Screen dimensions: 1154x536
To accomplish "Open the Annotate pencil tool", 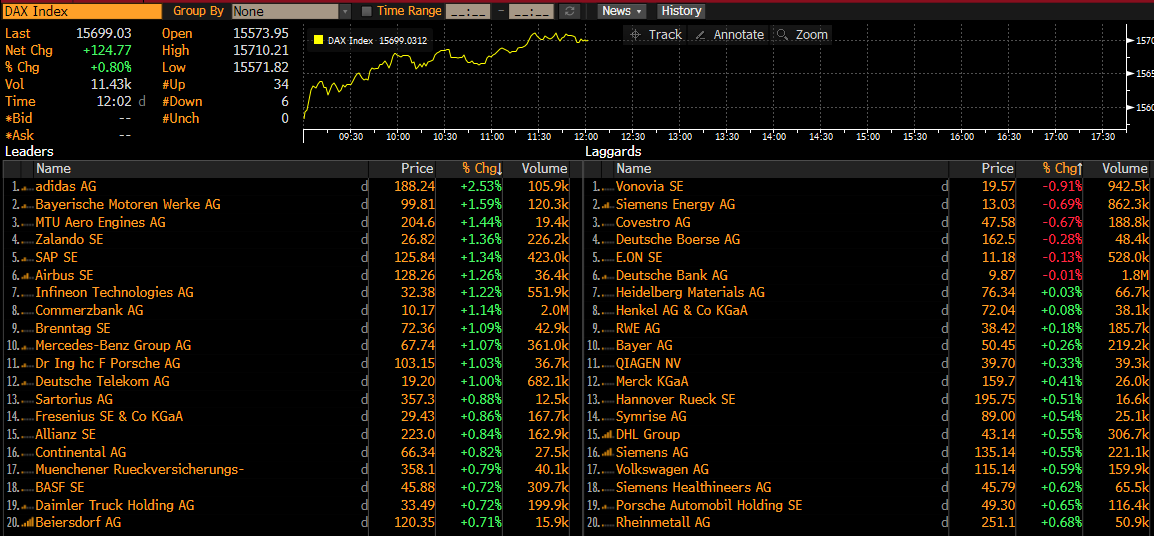I will pos(729,35).
